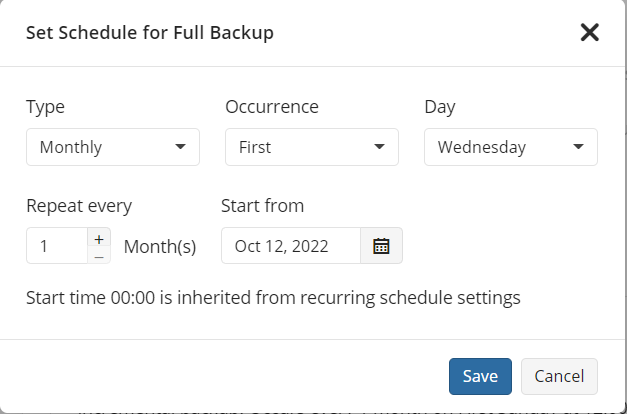Close the Set Schedule dialog
This screenshot has height=414, width=627.
tap(589, 32)
